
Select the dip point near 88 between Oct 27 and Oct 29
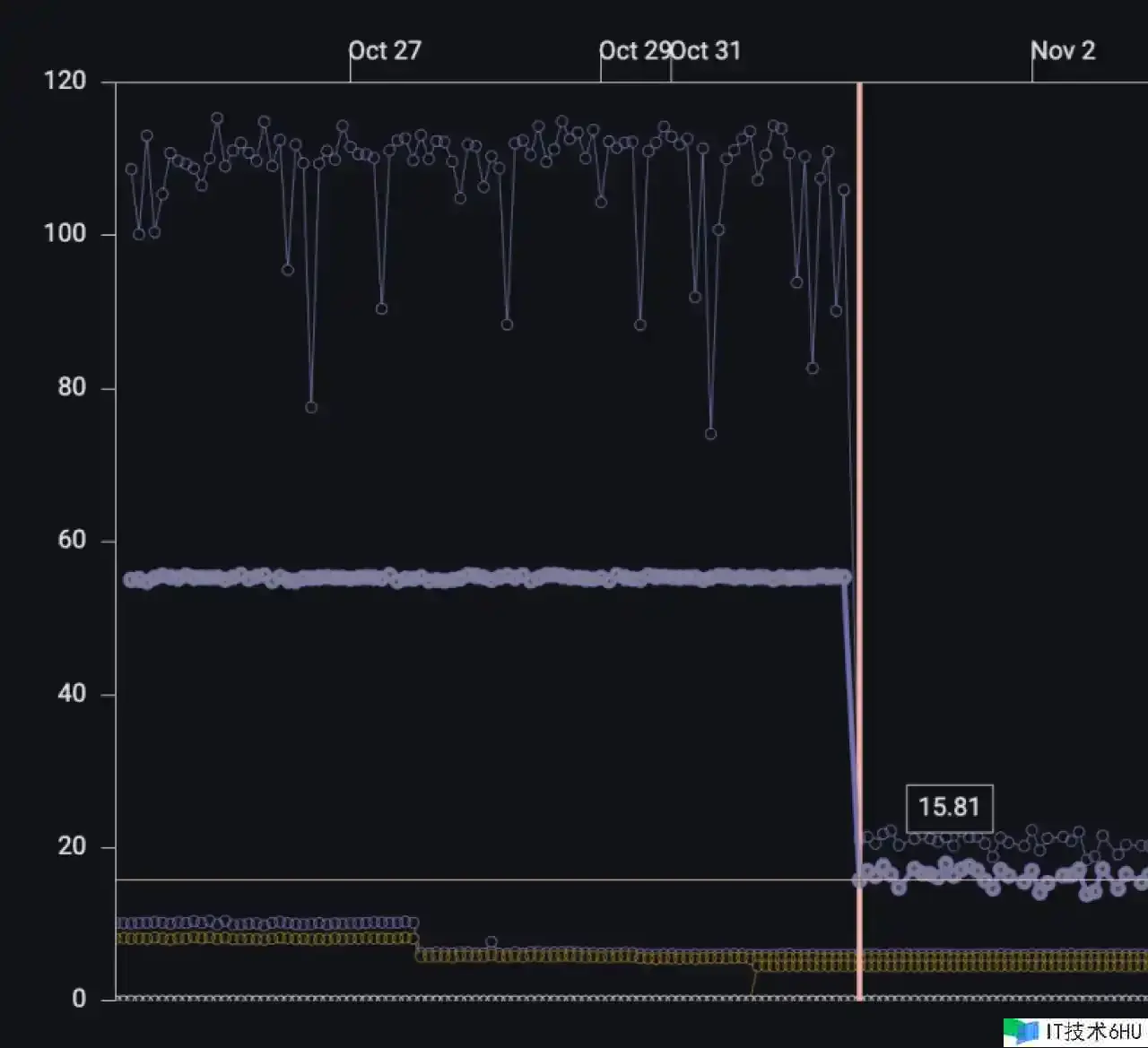pyautogui.click(x=507, y=325)
